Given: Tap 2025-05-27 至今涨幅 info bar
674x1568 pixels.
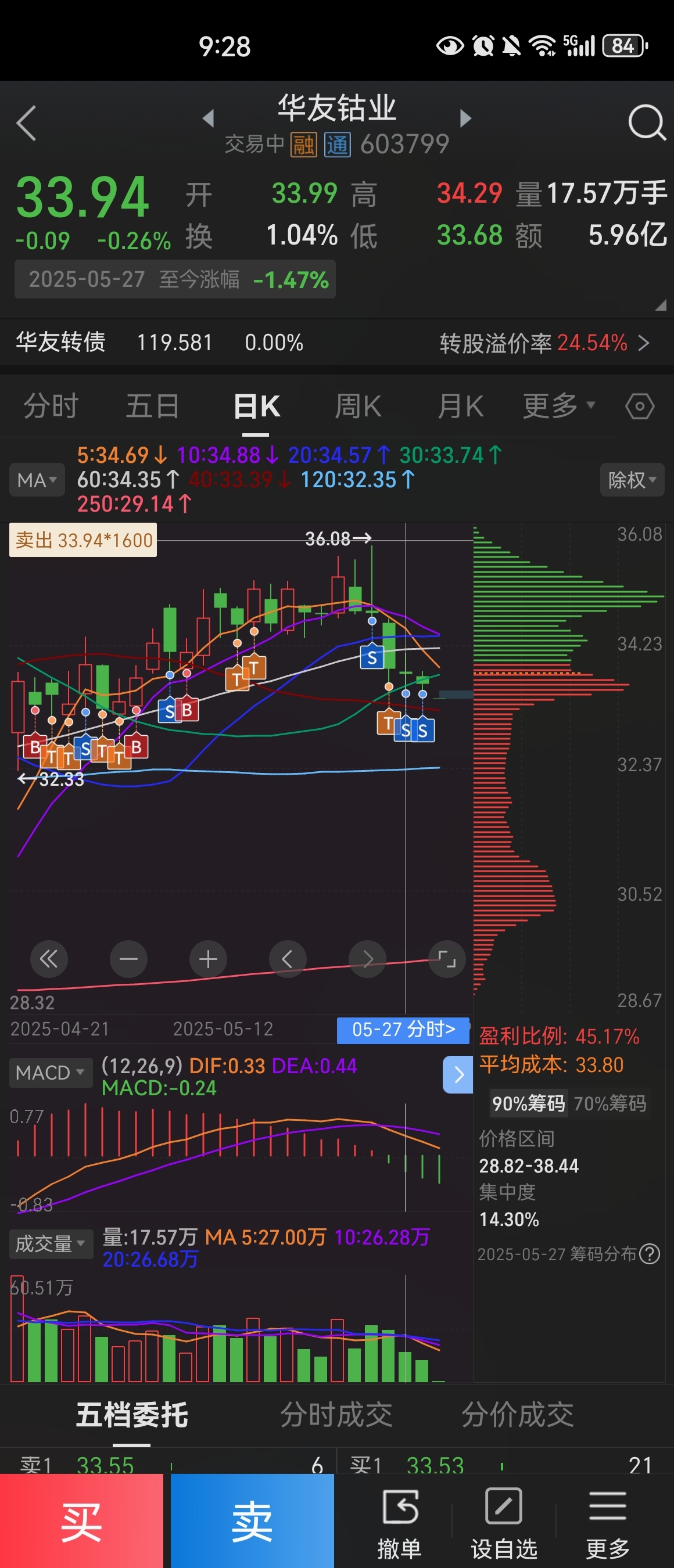Looking at the screenshot, I should click(175, 279).
